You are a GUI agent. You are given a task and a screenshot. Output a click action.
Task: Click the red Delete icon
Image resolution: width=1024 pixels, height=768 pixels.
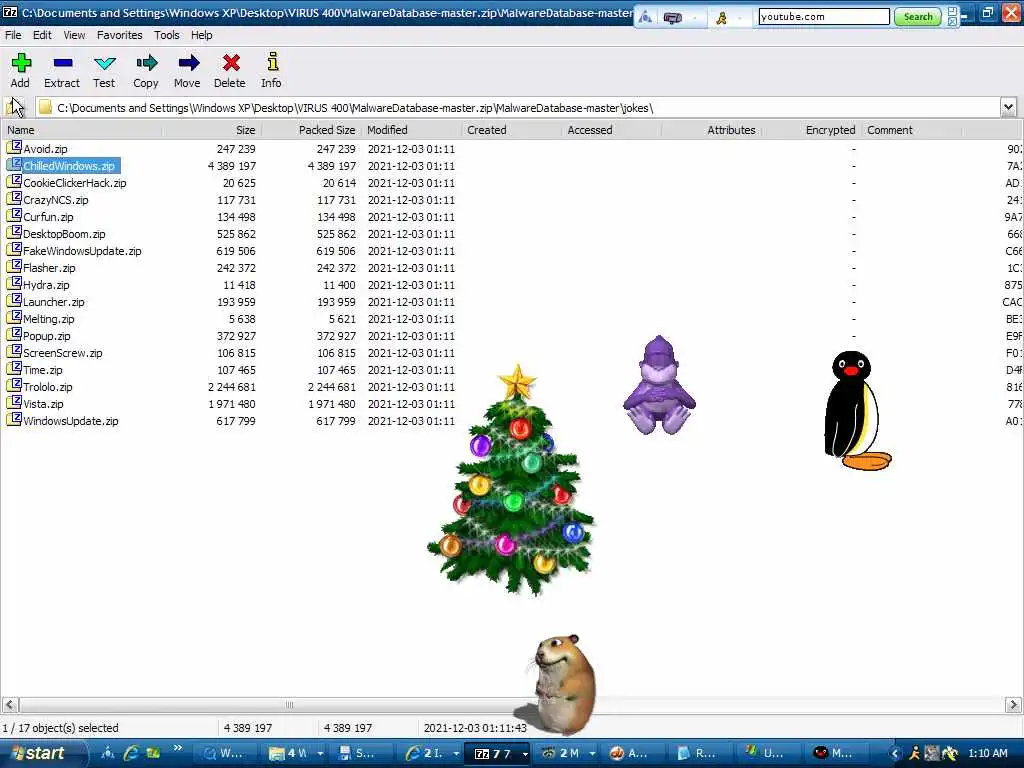point(231,63)
